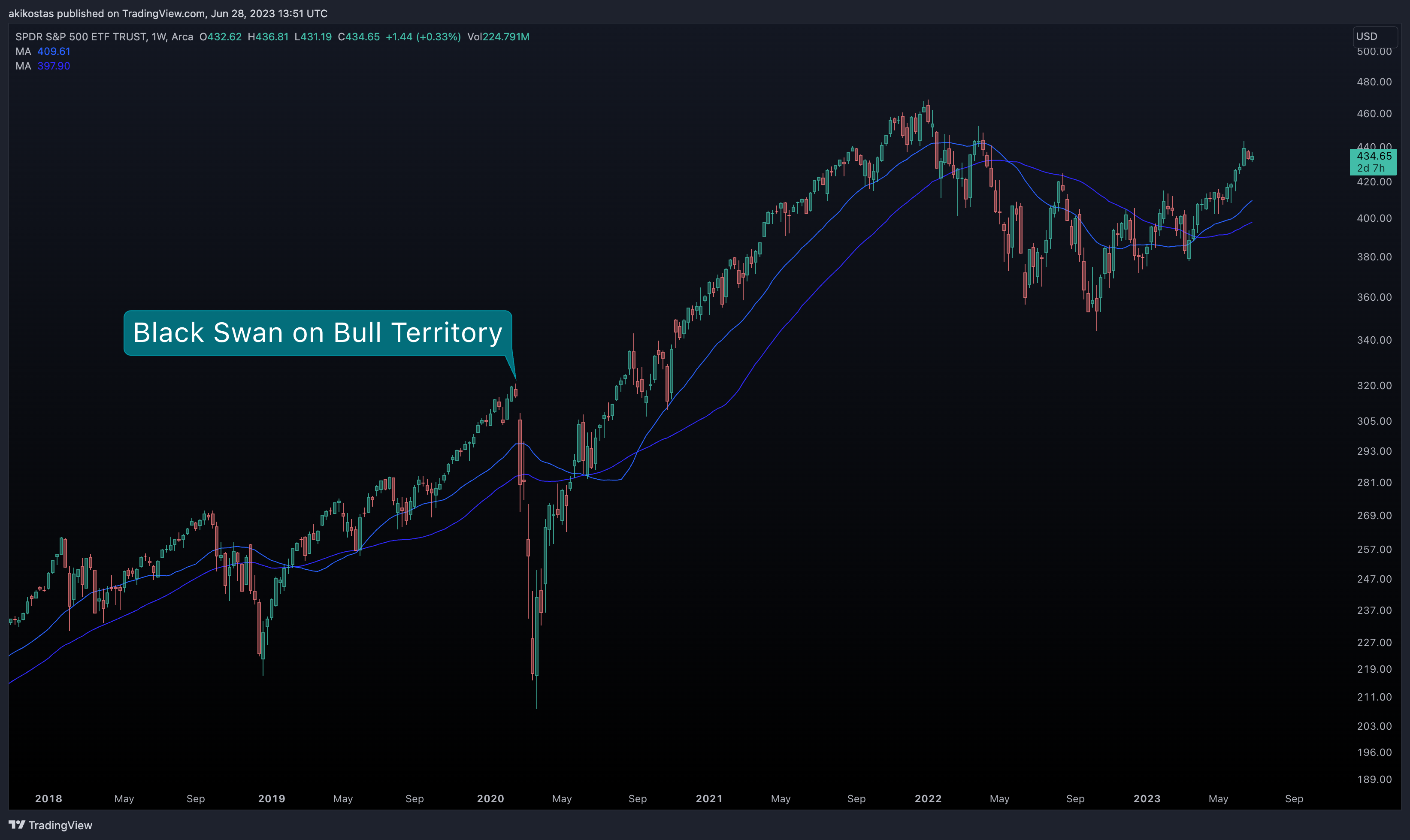Click the 269.00 price axis label
Viewport: 1410px width, 840px height.
1374,516
